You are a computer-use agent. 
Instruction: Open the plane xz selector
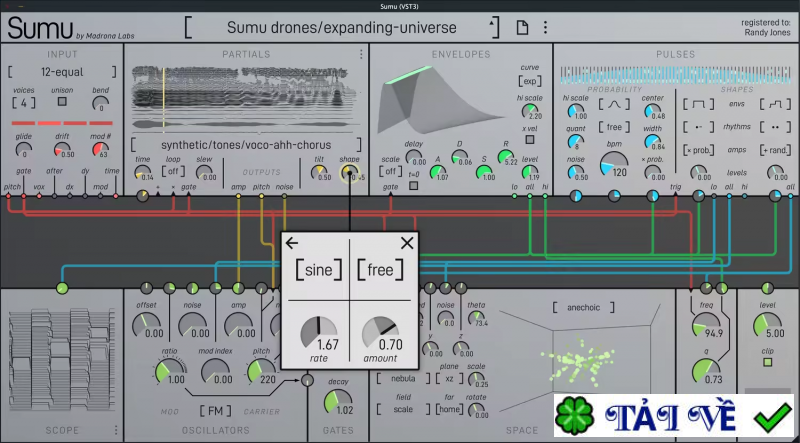449,379
